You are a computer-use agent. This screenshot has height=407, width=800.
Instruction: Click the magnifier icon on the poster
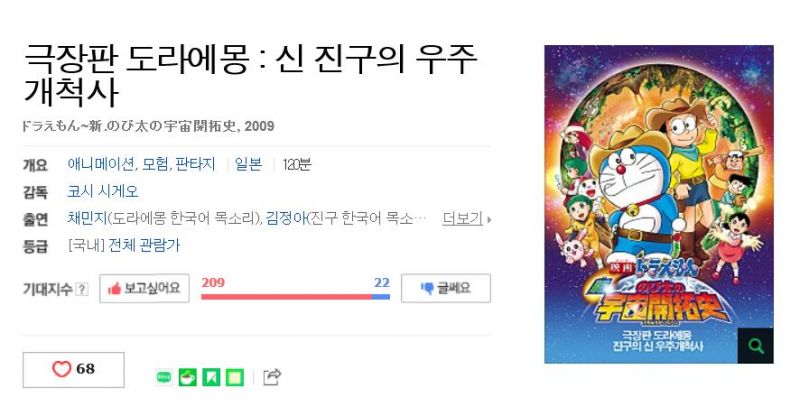(x=756, y=346)
